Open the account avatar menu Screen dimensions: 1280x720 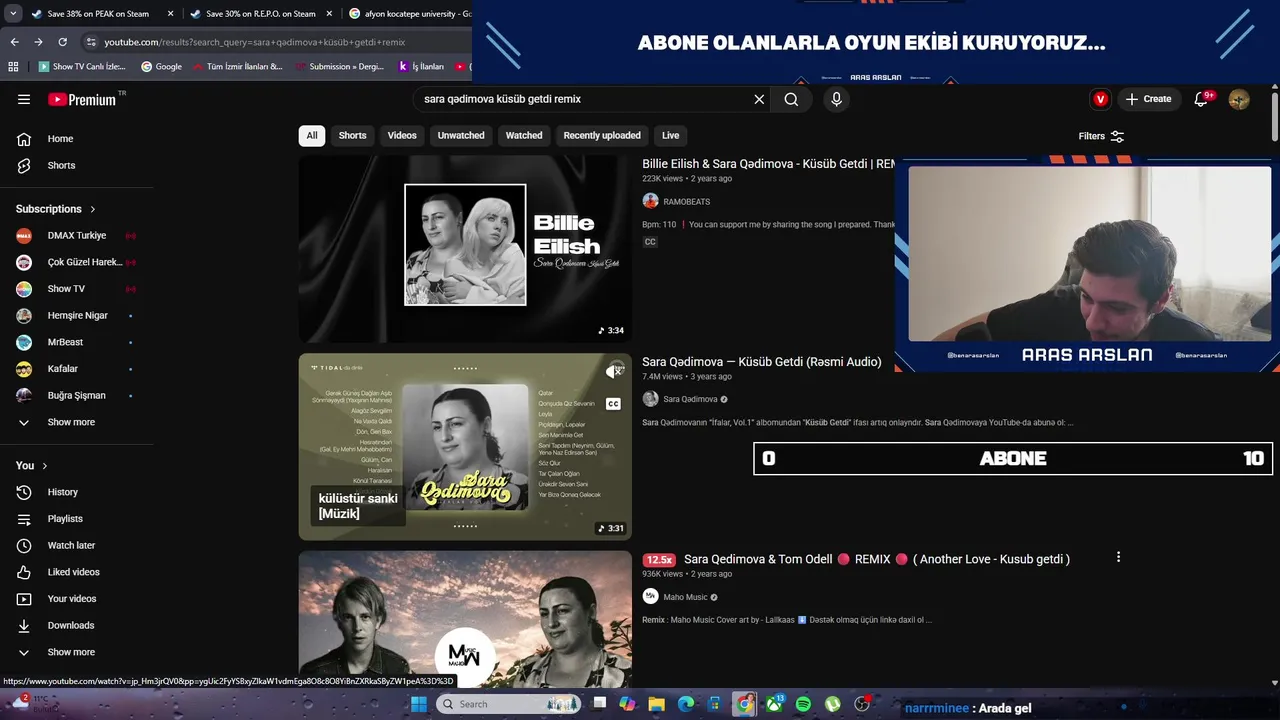(1239, 99)
